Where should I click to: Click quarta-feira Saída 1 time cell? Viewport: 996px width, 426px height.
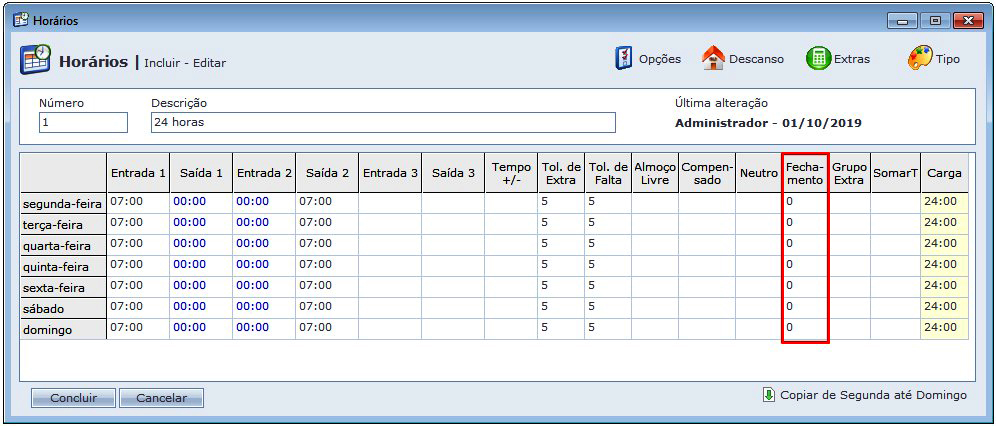(x=201, y=244)
